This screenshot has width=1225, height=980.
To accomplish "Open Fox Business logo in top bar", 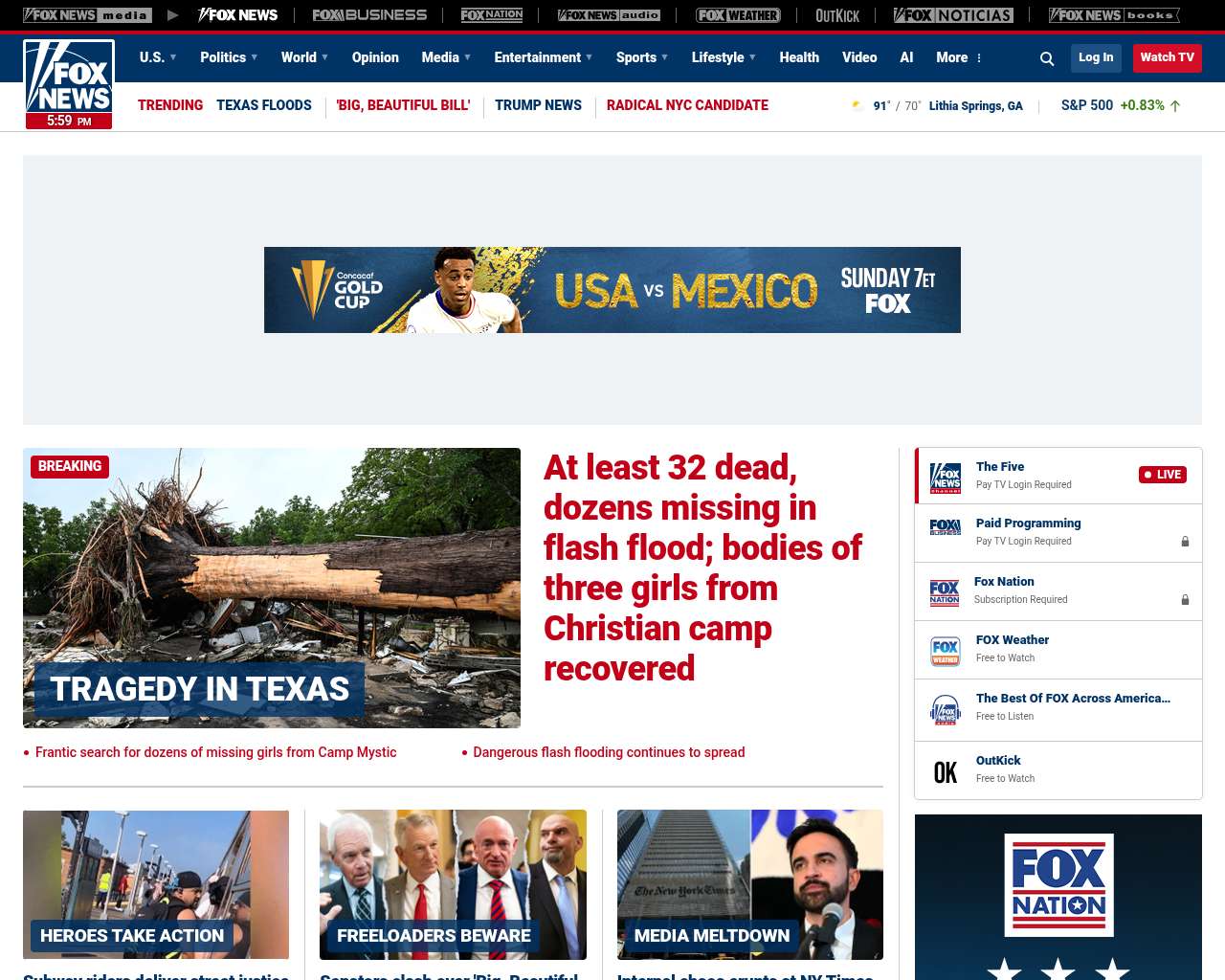I will coord(369,15).
